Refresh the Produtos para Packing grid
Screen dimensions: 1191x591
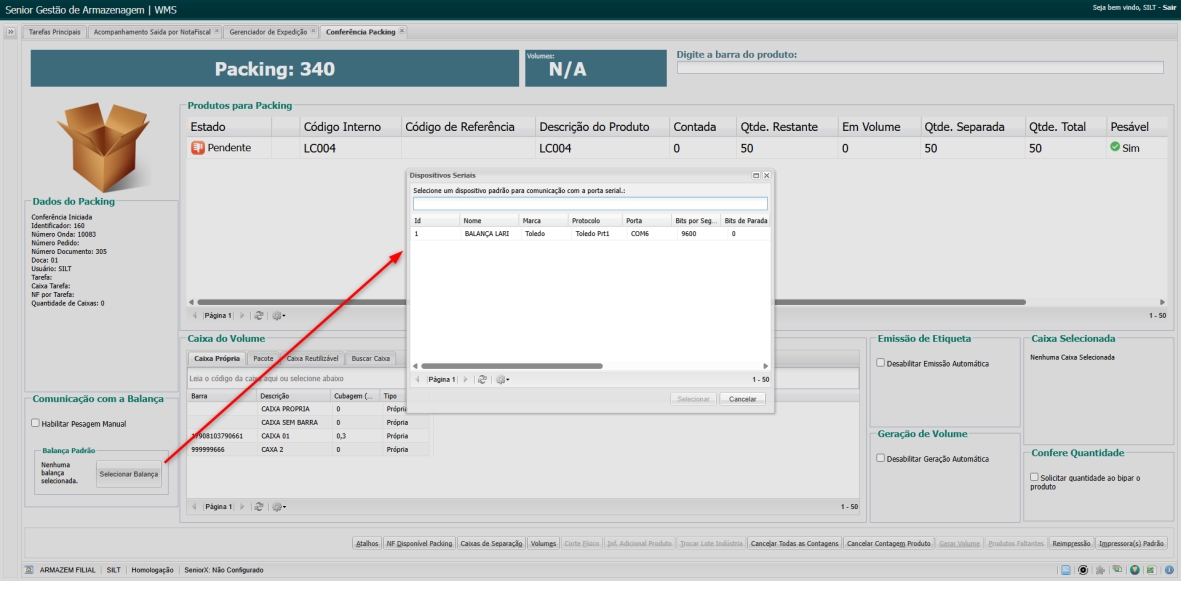coord(259,315)
